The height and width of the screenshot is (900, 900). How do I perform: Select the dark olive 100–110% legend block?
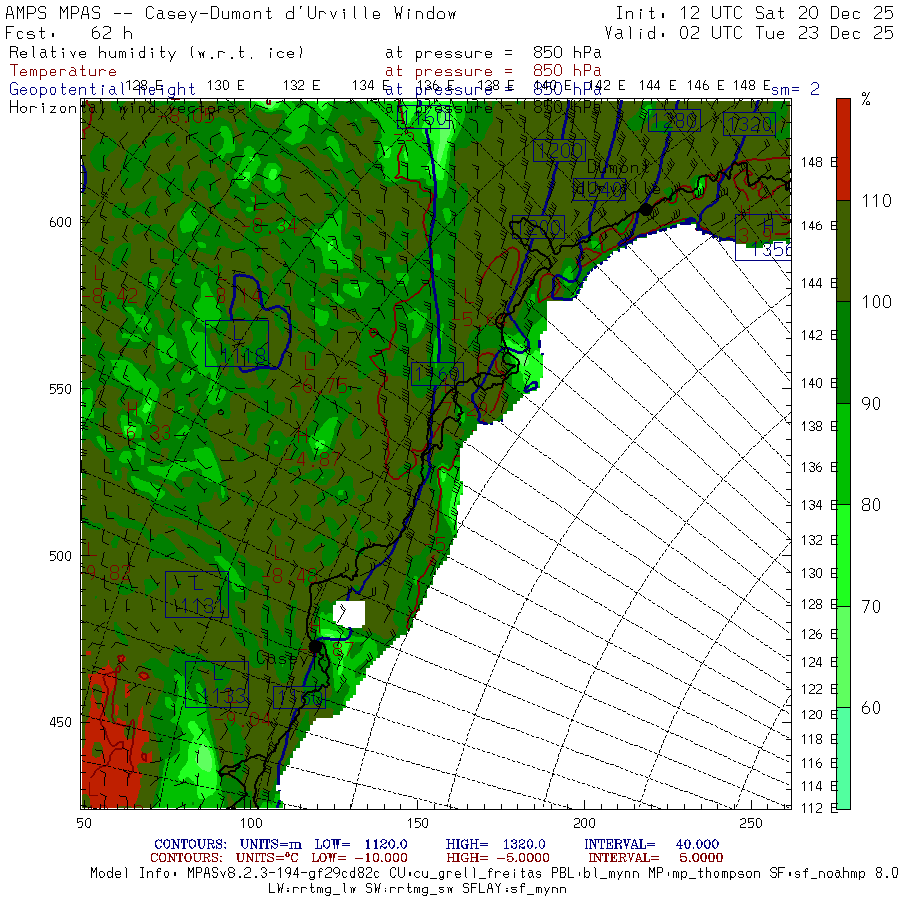coord(843,251)
